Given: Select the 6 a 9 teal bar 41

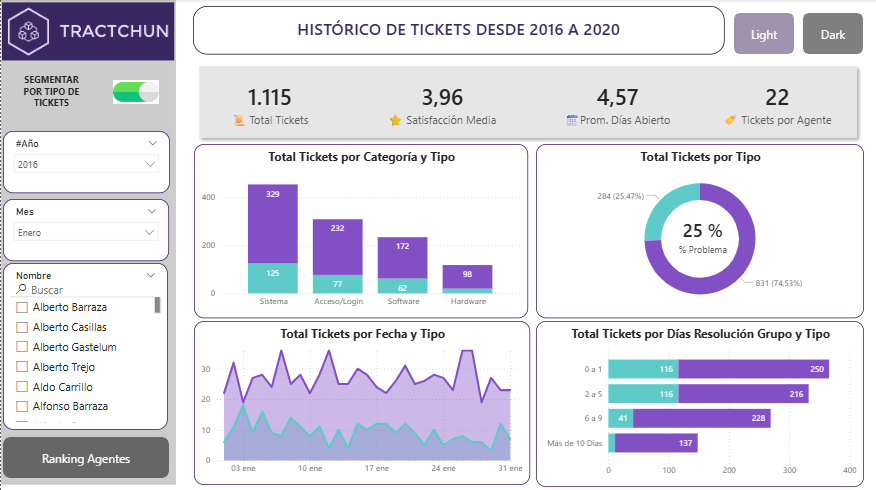Looking at the screenshot, I should click(621, 418).
